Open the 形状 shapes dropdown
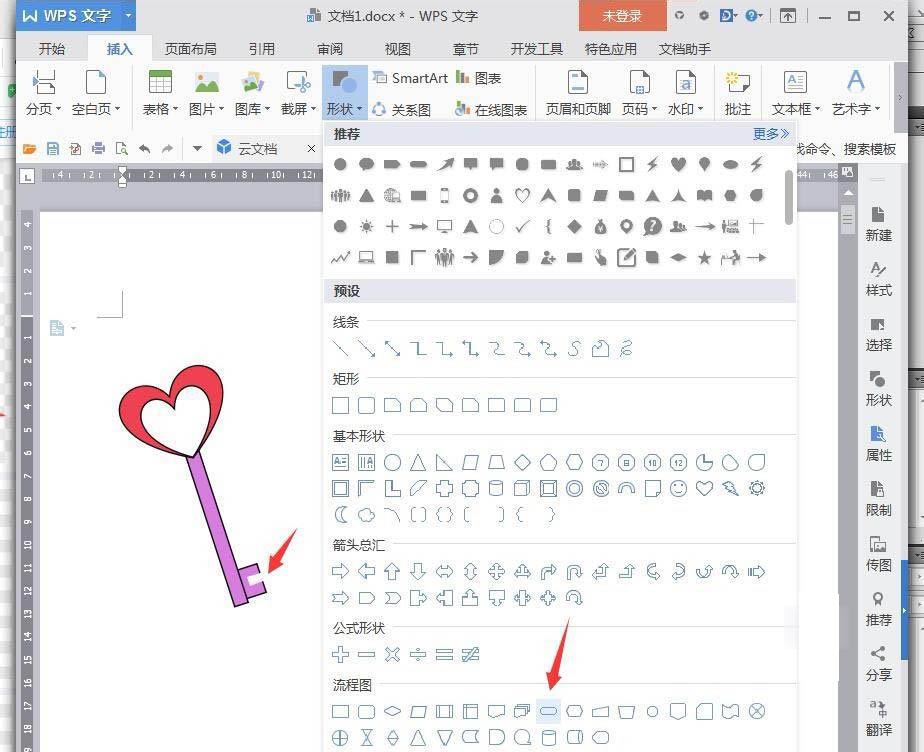This screenshot has width=924, height=752. pos(345,93)
